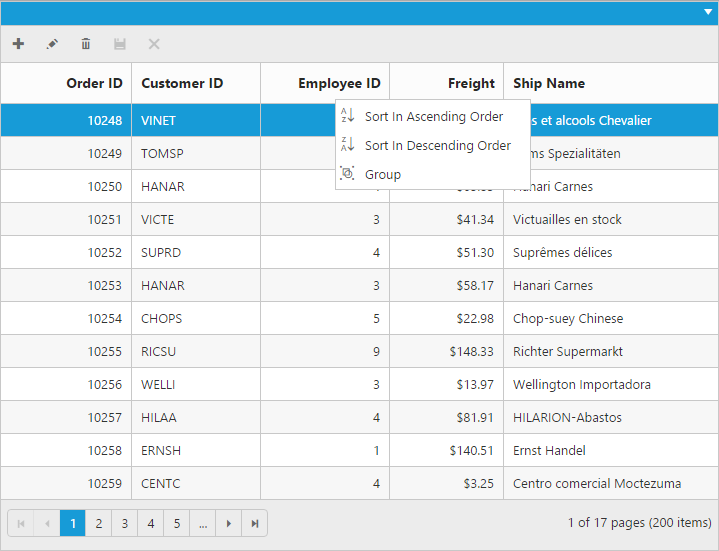Viewport: 719px width, 551px height.
Task: Click the Customer ID column header
Action: 182,83
